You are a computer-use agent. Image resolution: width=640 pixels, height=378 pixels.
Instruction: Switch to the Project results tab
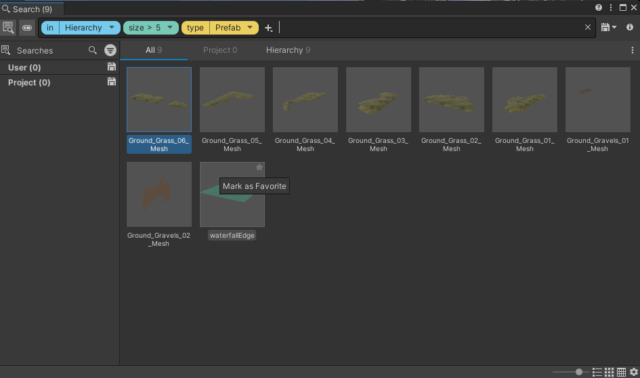[x=220, y=50]
